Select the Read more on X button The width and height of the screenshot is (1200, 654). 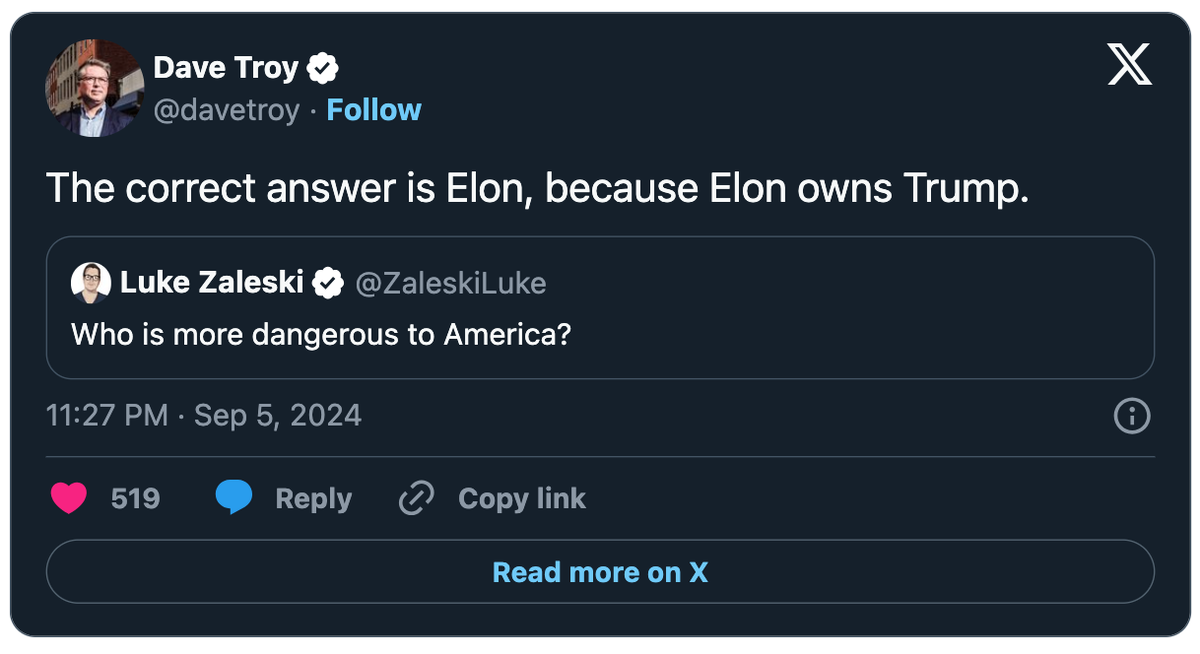point(600,572)
